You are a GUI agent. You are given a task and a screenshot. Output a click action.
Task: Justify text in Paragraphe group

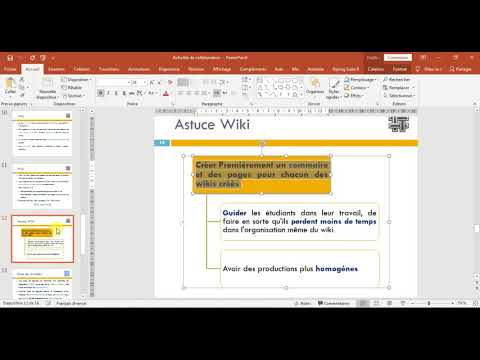pos(204,93)
